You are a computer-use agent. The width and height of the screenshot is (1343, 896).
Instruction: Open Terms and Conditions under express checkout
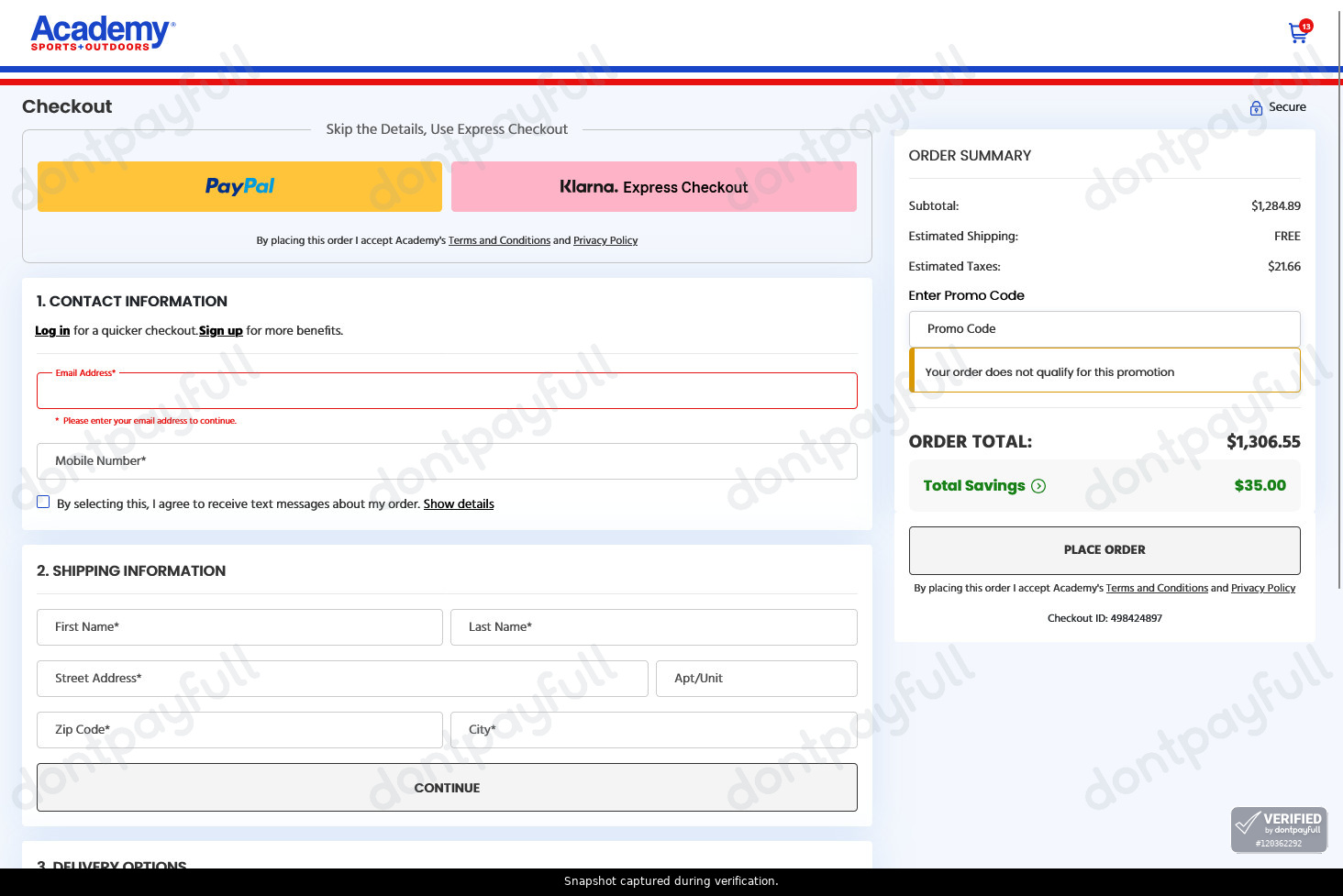(x=499, y=240)
